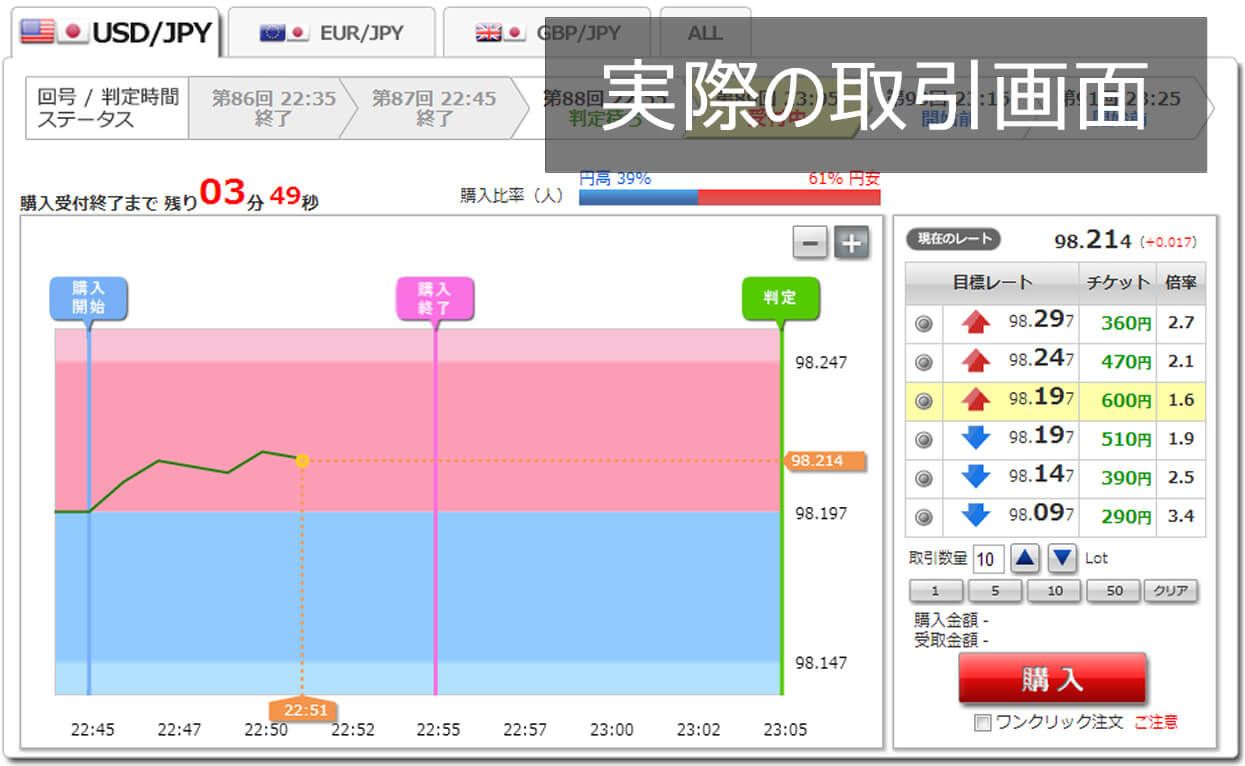Select radio for down 98.097 target
Image resolution: width=1245 pixels, height=766 pixels.
[x=924, y=517]
